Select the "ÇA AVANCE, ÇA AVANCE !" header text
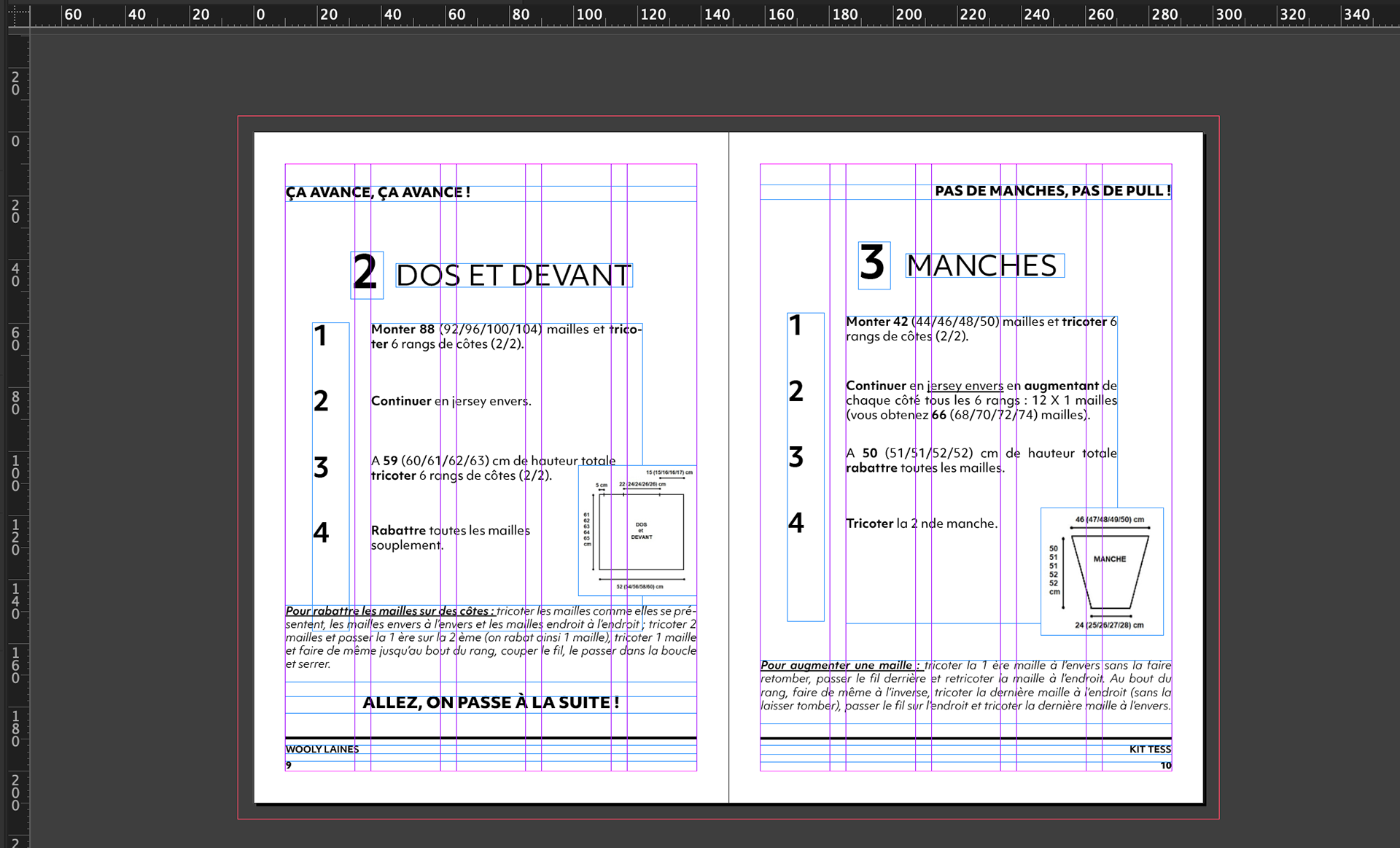This screenshot has width=1400, height=848. (x=378, y=192)
